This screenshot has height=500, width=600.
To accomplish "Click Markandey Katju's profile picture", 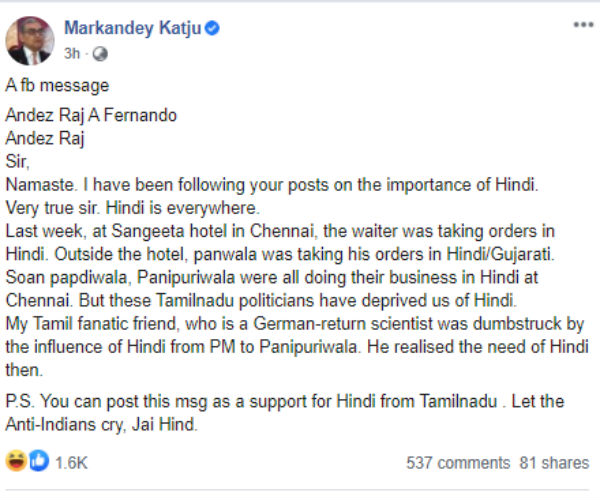I will pos(28,40).
